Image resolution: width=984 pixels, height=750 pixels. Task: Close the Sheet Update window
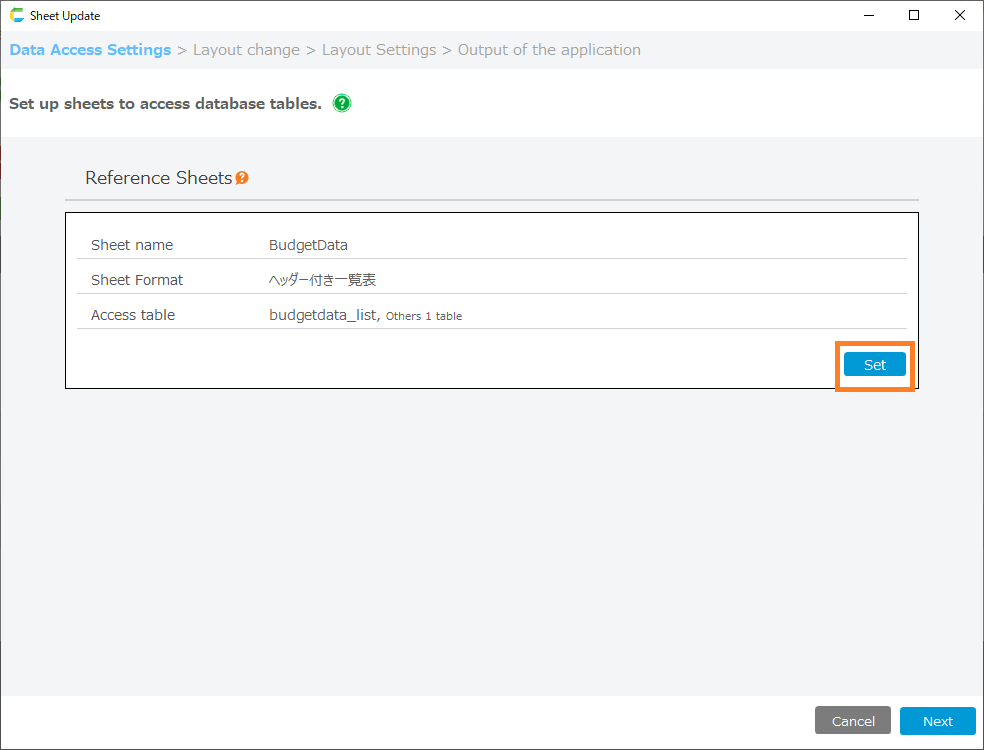coord(960,15)
